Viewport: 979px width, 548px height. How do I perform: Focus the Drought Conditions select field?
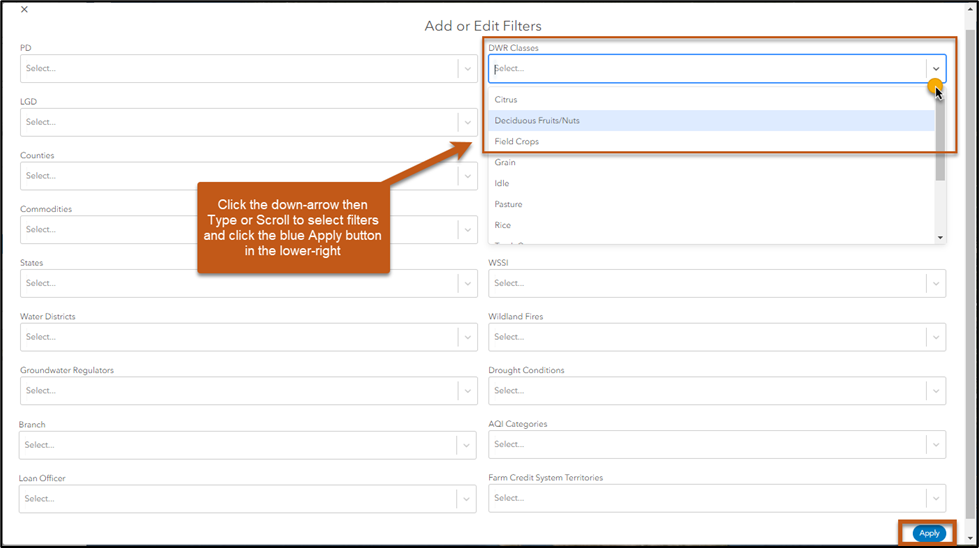pyautogui.click(x=706, y=391)
